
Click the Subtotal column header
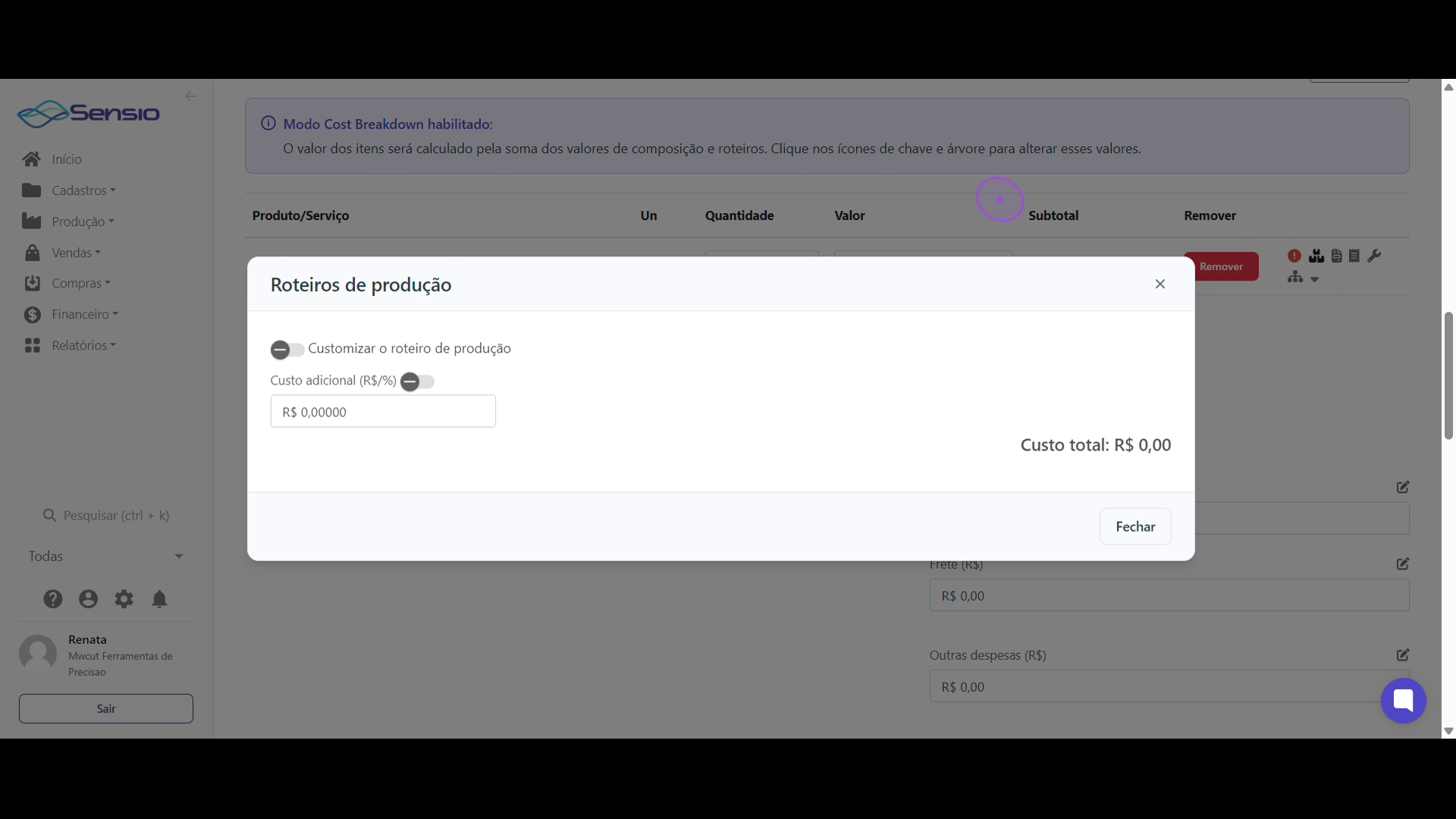(x=1053, y=215)
